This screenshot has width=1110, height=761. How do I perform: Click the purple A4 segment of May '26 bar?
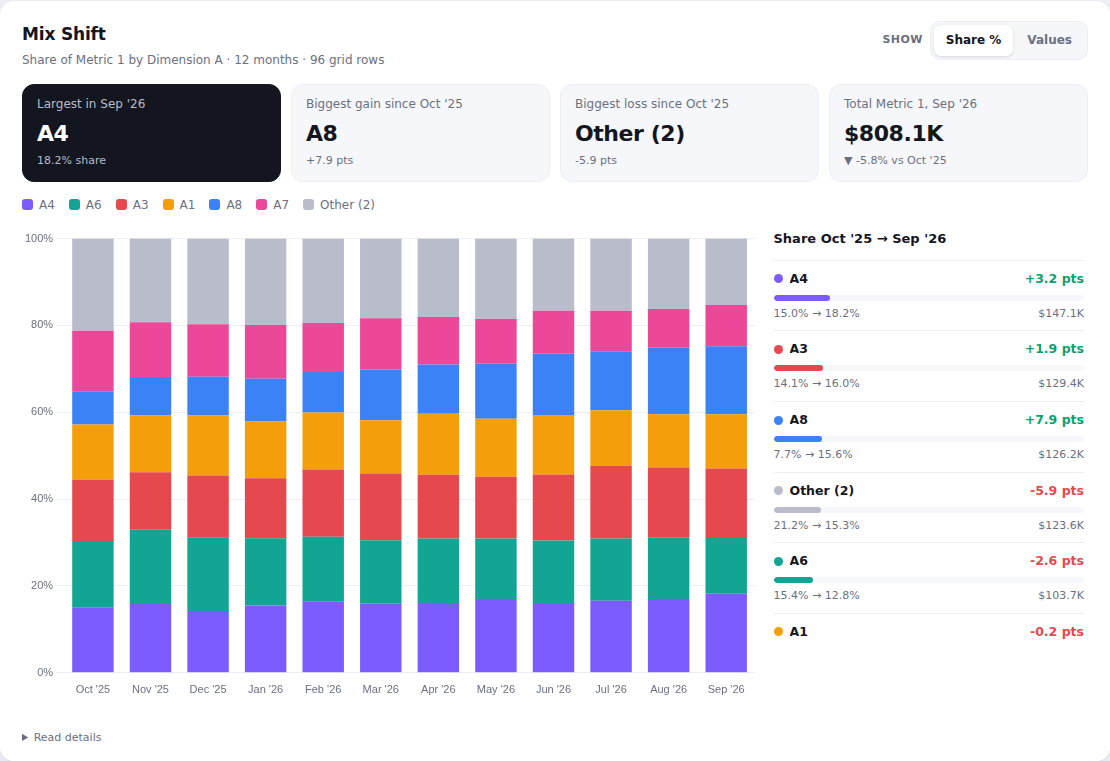pyautogui.click(x=496, y=636)
